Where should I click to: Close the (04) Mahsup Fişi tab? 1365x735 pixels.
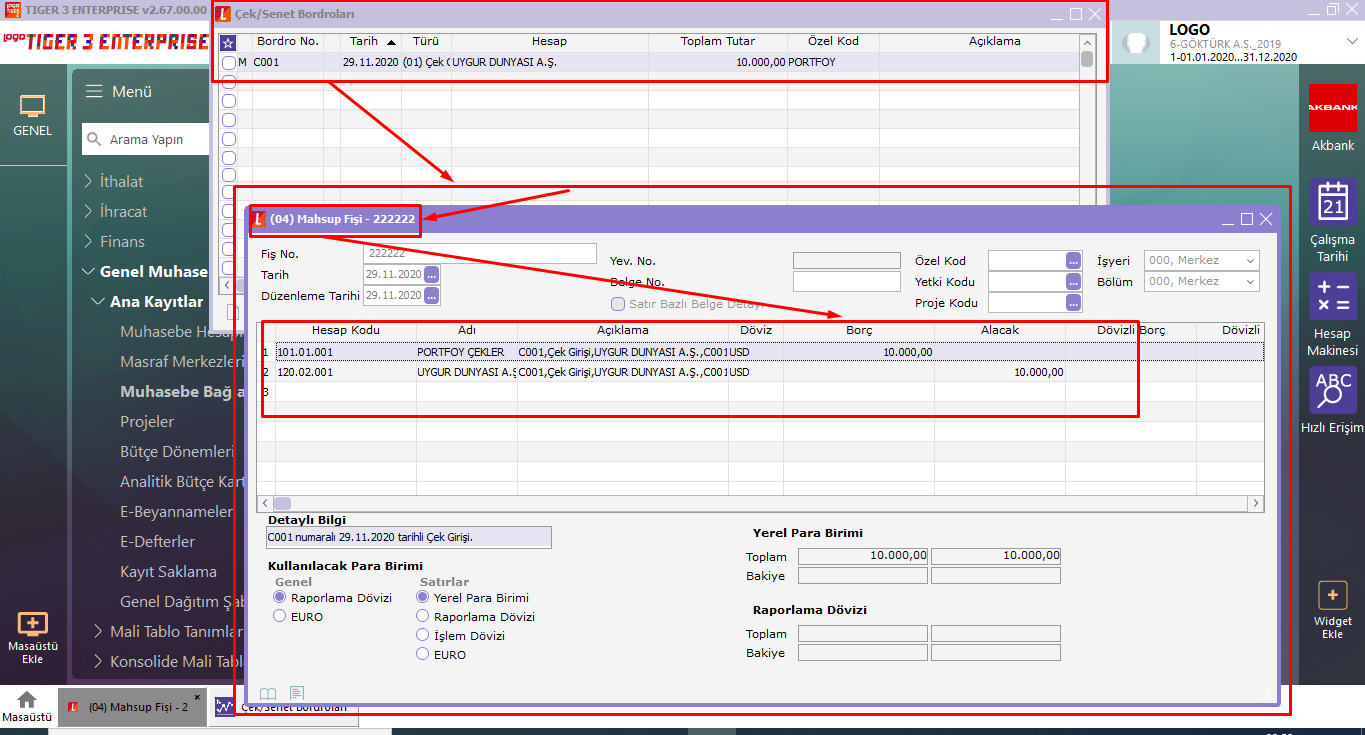197,697
